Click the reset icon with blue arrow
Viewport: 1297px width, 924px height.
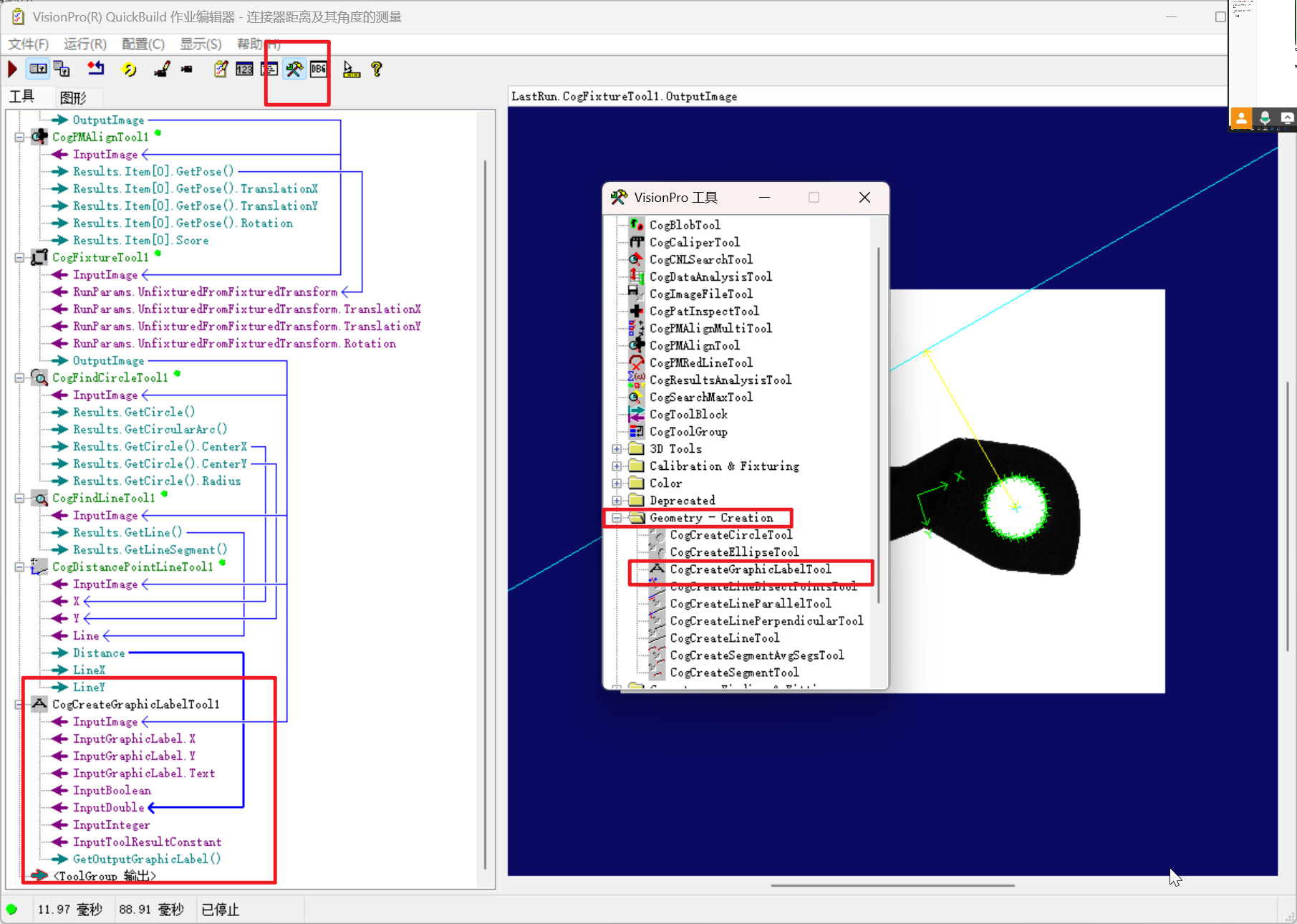pyautogui.click(x=95, y=69)
